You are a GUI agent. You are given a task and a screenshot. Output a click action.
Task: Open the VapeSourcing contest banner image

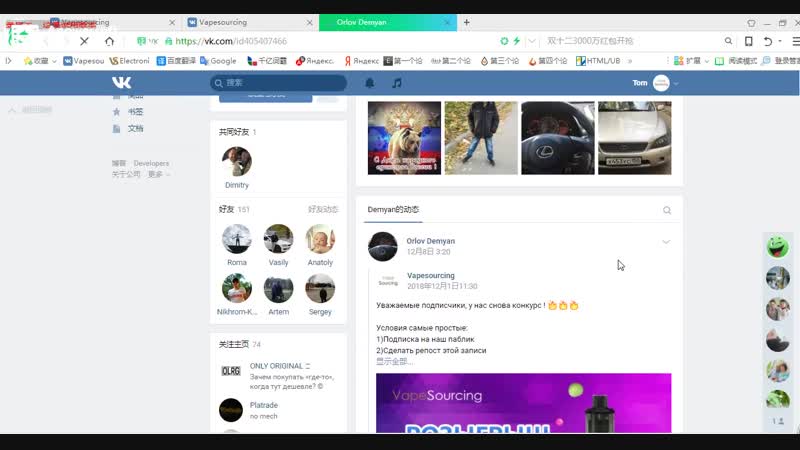tap(523, 403)
